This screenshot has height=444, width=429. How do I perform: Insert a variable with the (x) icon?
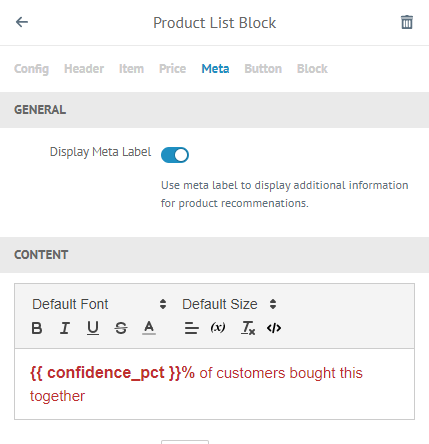[218, 328]
